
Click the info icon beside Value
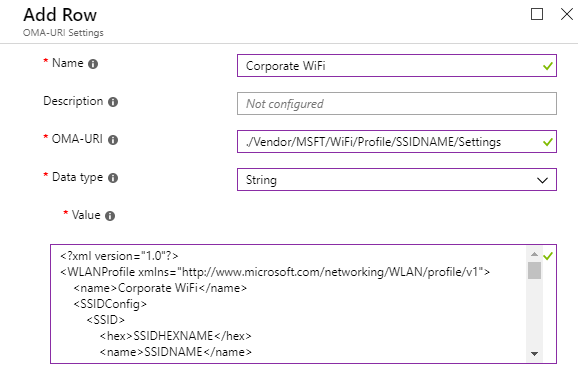pyautogui.click(x=110, y=216)
